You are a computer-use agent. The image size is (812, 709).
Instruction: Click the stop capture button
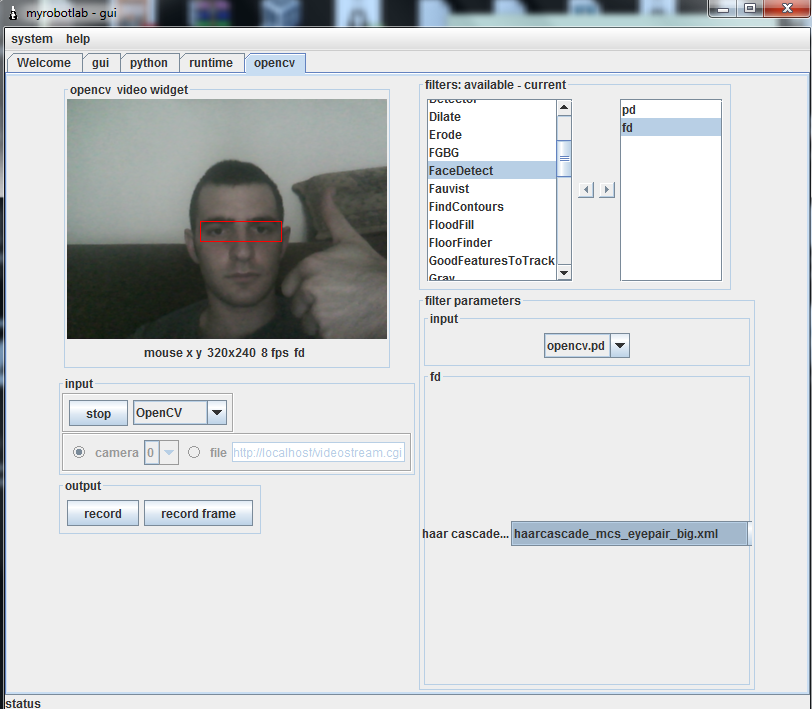point(98,413)
